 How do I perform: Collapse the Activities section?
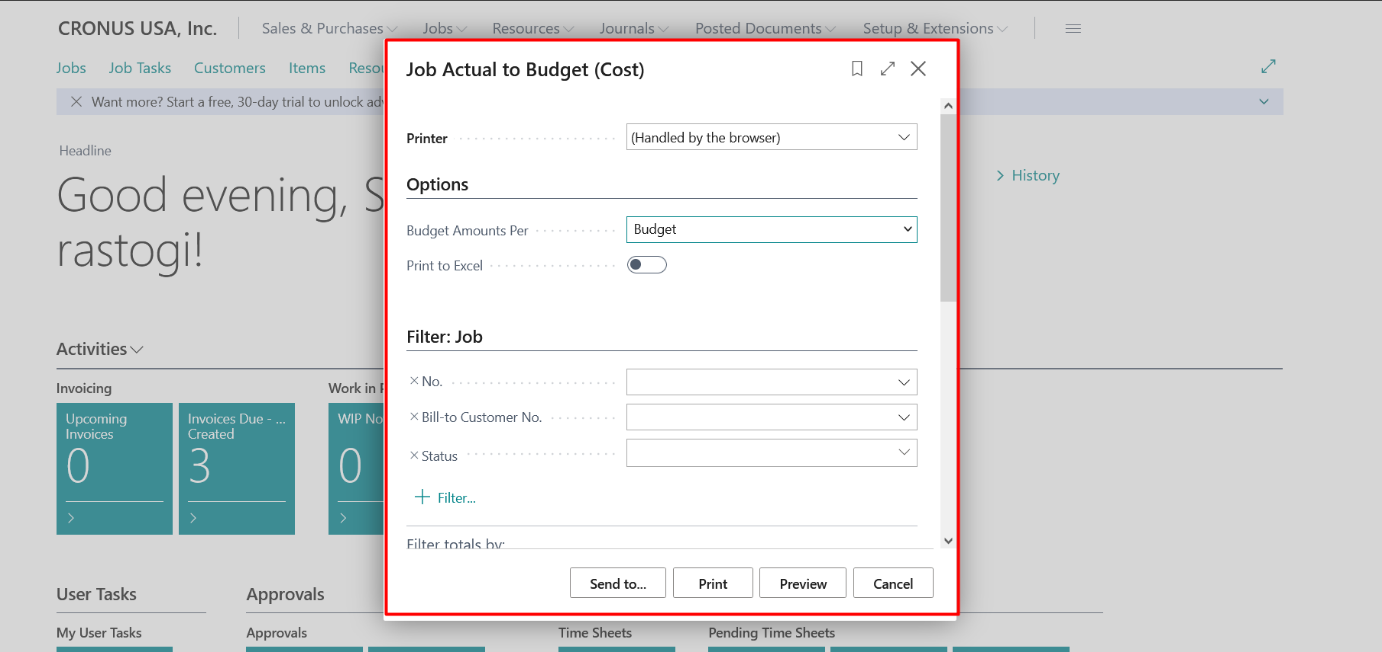pos(136,348)
